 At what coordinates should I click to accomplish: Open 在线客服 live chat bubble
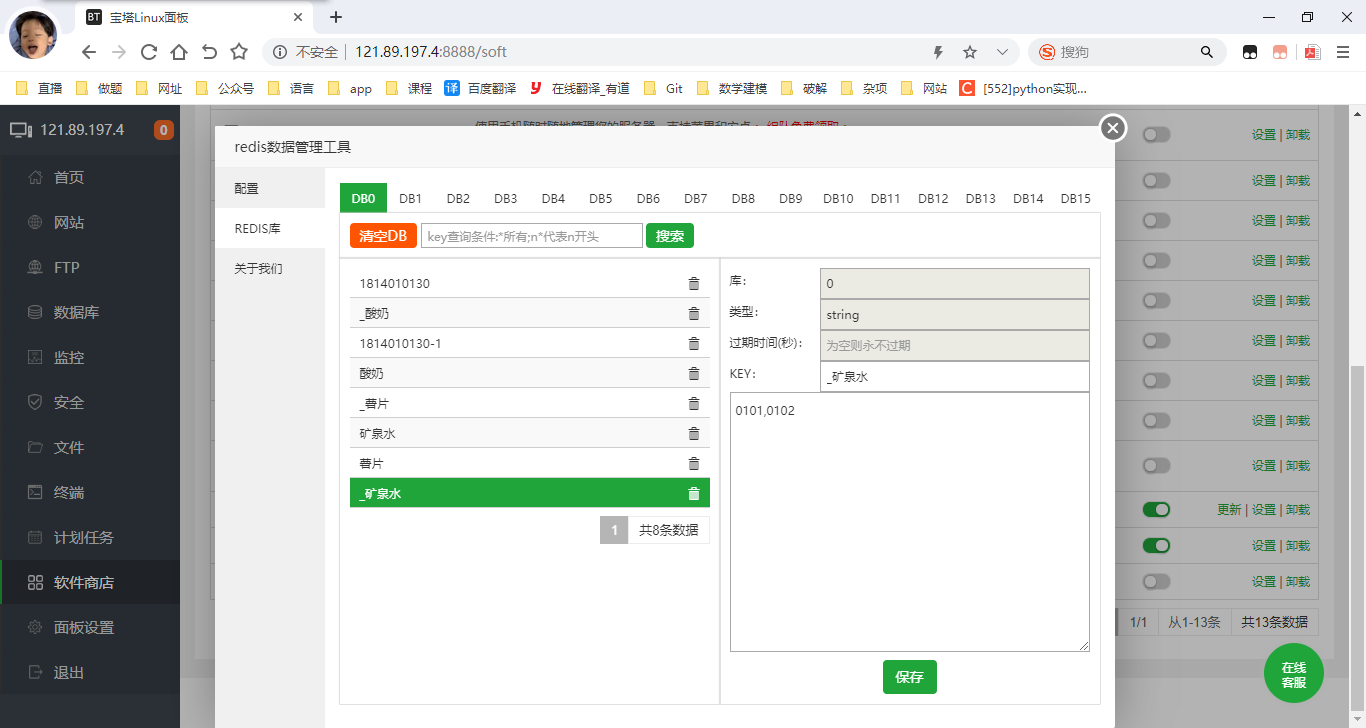[1293, 674]
